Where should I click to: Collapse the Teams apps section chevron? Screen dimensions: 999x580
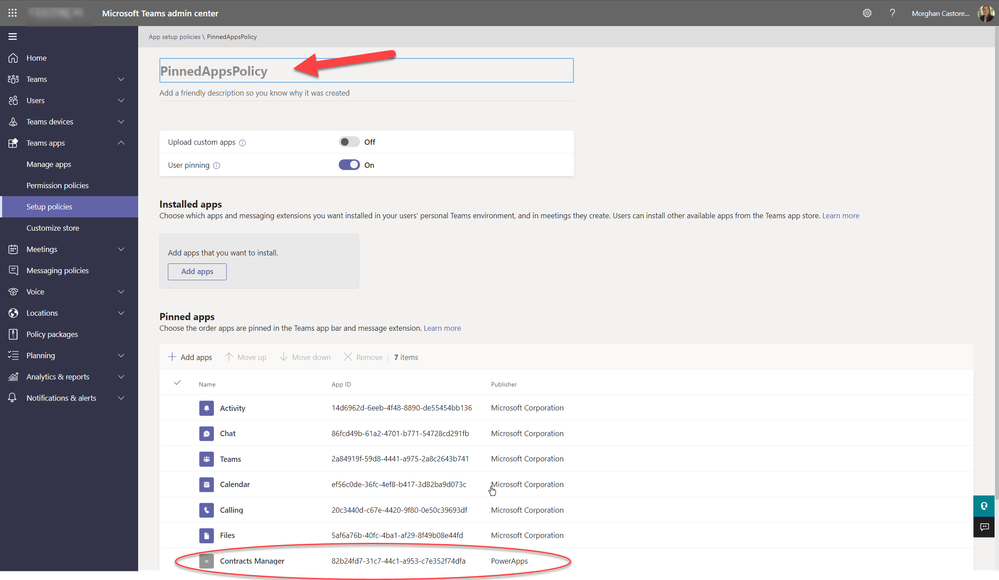coord(121,143)
